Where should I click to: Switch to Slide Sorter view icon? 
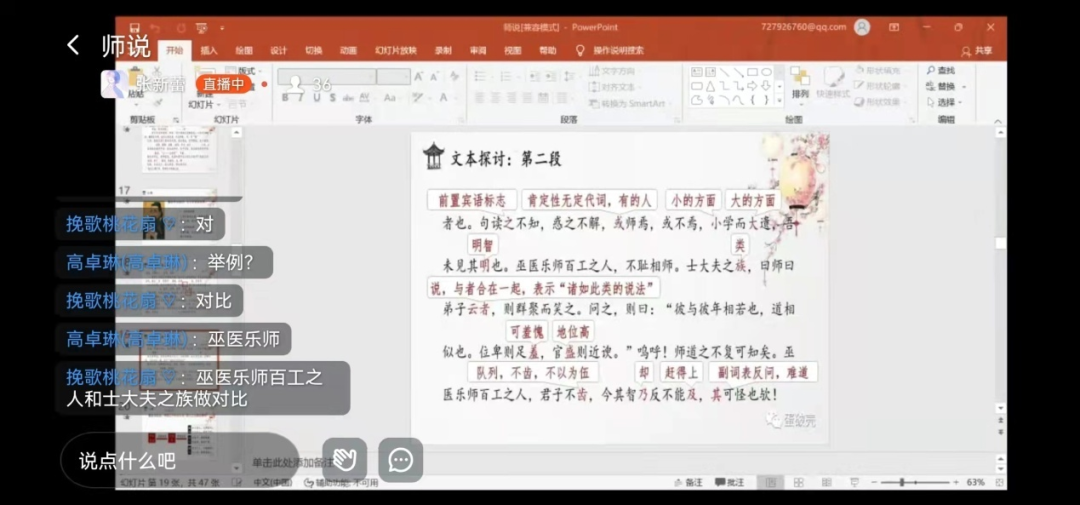click(799, 482)
